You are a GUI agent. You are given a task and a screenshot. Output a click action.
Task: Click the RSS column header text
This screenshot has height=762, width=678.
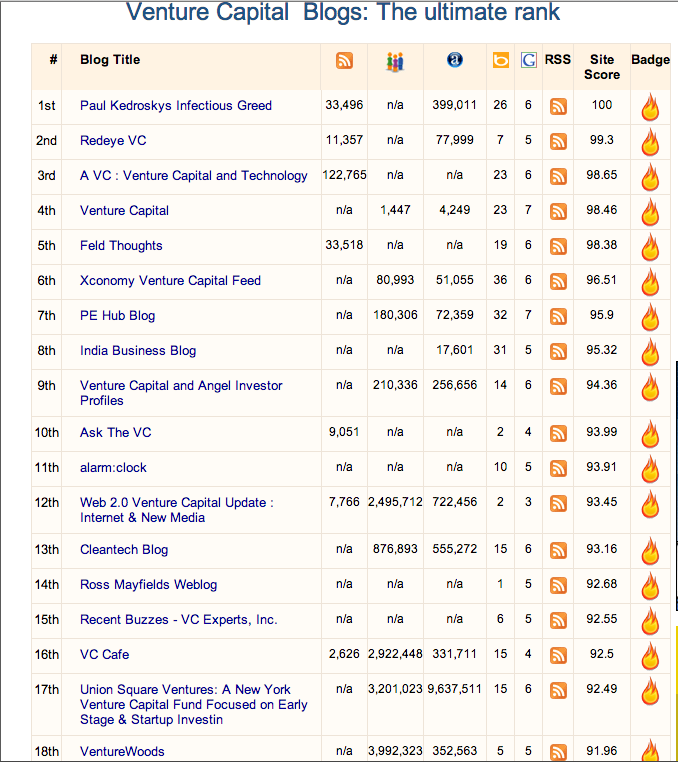(557, 59)
